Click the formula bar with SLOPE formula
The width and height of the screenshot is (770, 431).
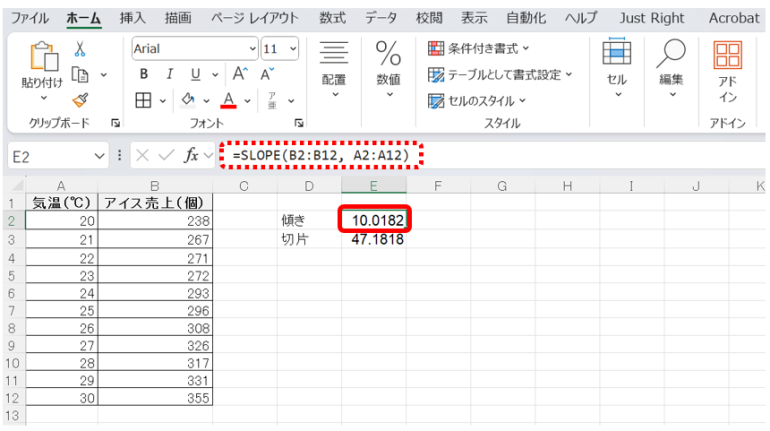(x=491, y=156)
